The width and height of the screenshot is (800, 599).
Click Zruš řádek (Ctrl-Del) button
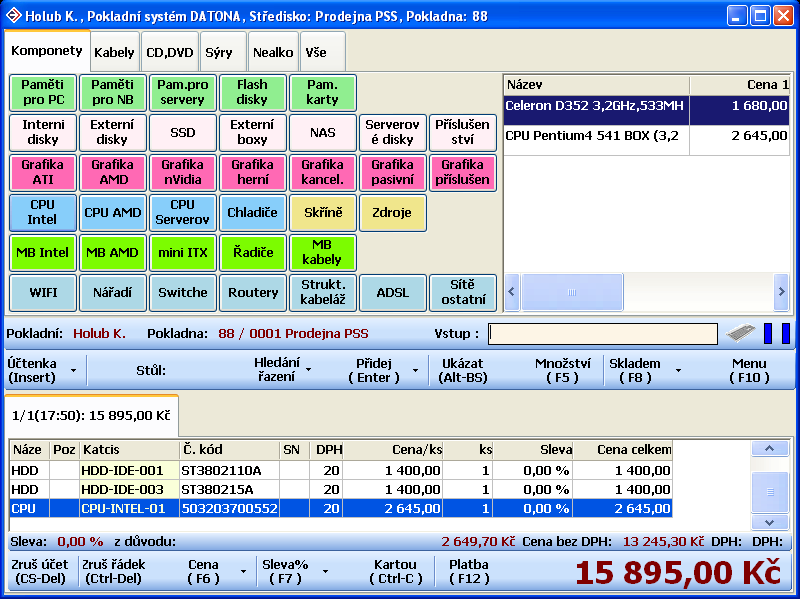coord(113,571)
